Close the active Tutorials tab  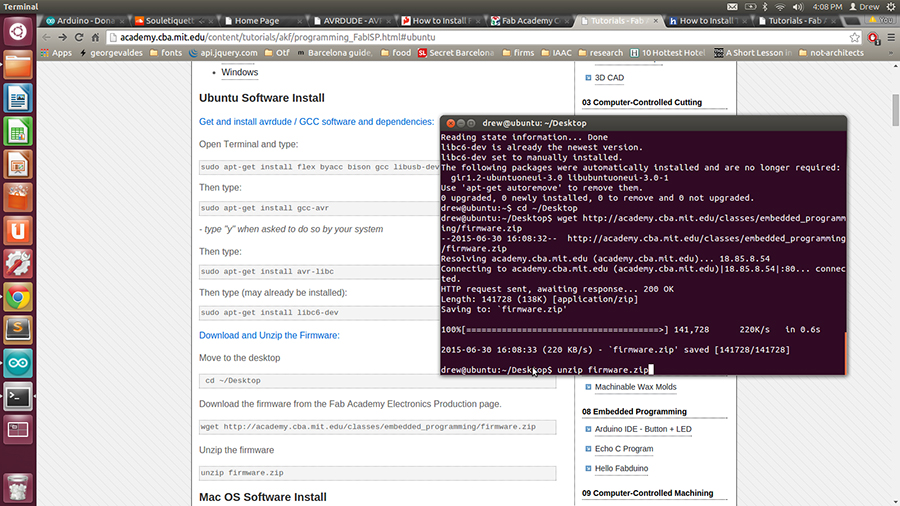(x=655, y=21)
